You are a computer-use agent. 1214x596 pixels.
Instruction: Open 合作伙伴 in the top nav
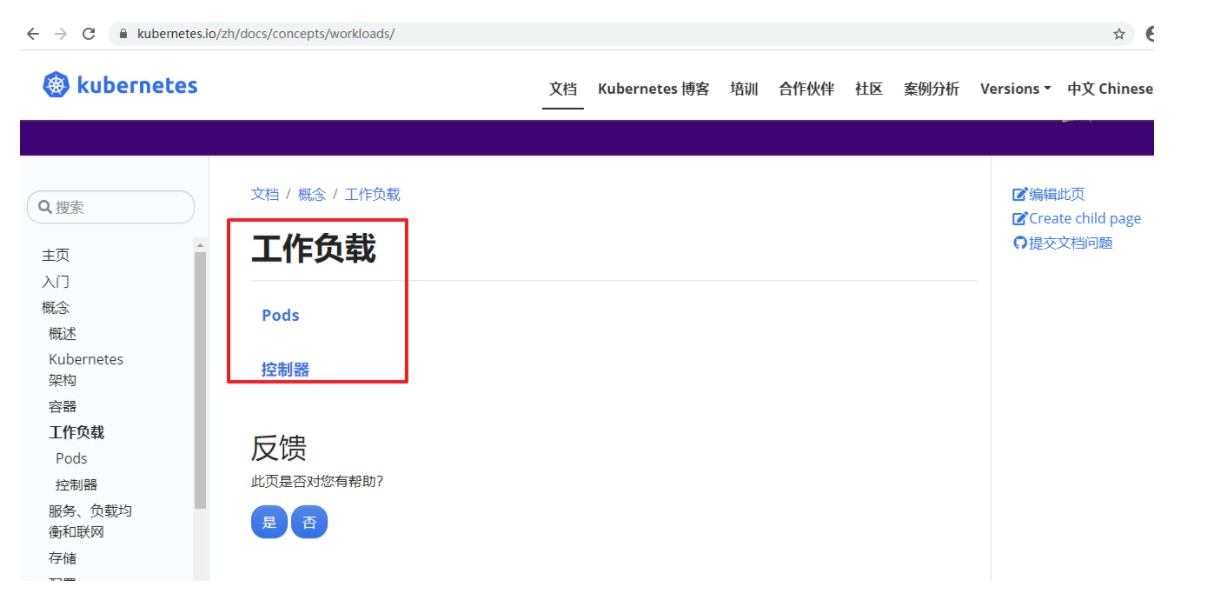click(806, 89)
